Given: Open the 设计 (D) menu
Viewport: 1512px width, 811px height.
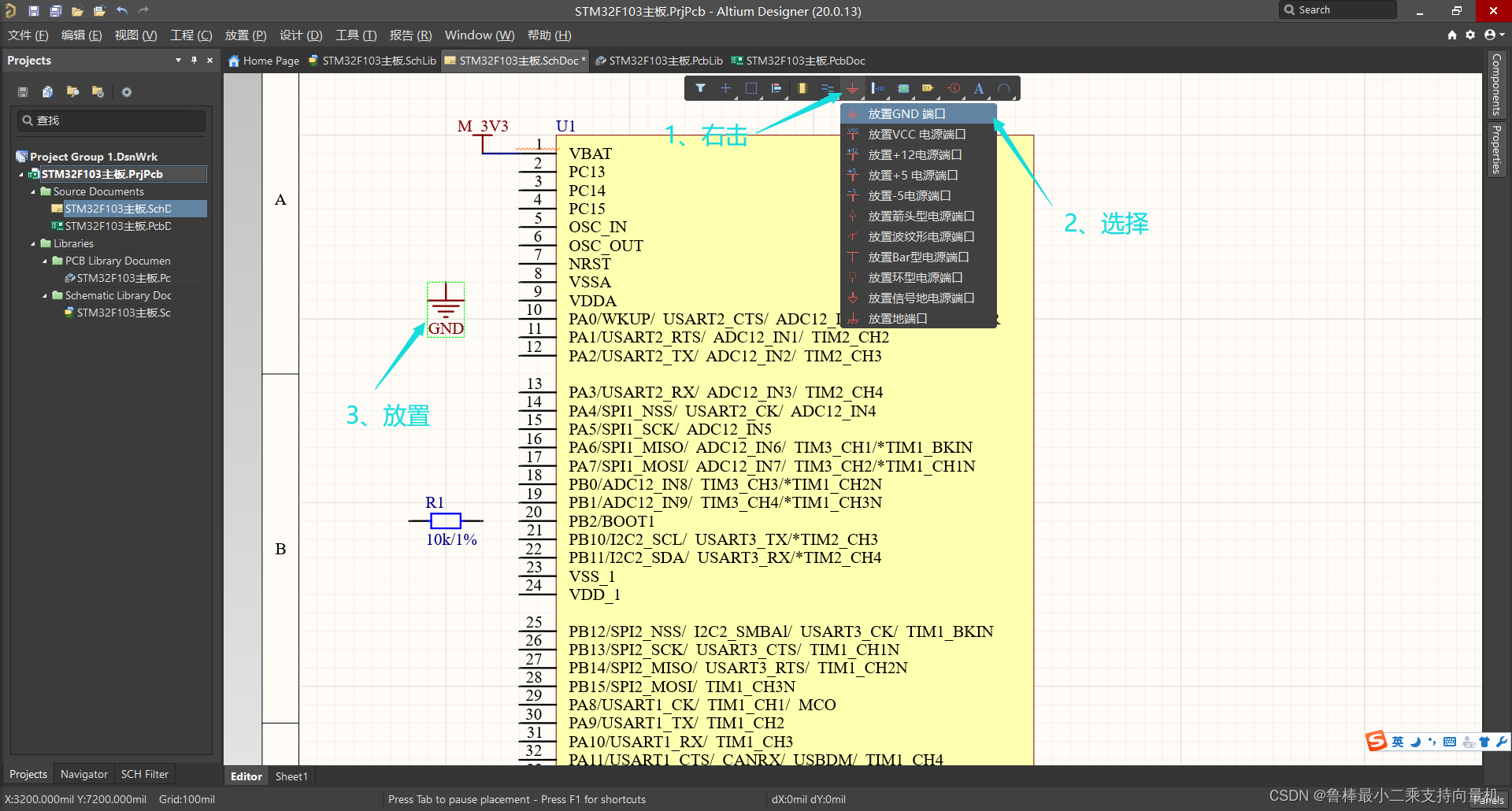Looking at the screenshot, I should (301, 35).
